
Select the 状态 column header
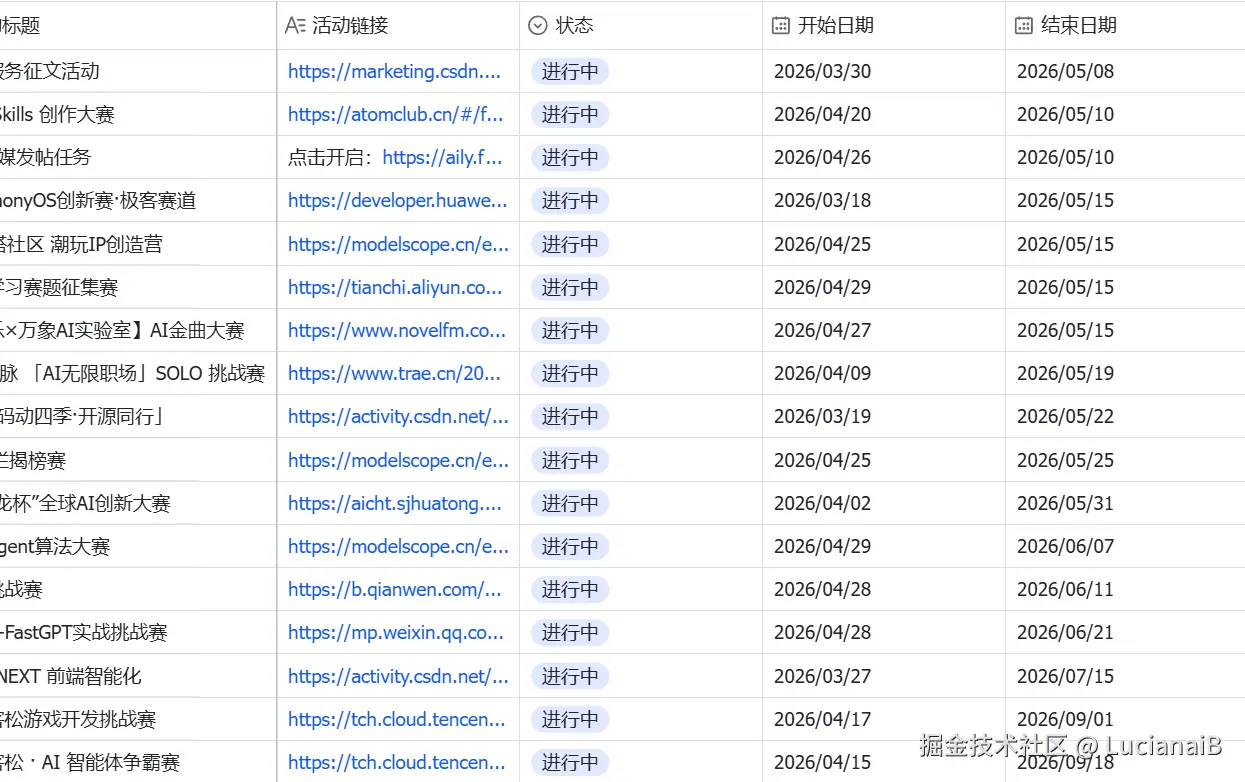click(641, 25)
